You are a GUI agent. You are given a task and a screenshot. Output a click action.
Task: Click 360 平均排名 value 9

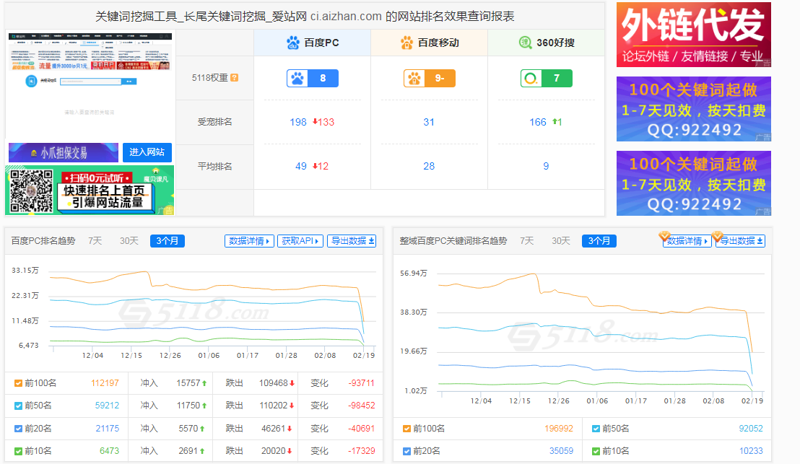546,166
